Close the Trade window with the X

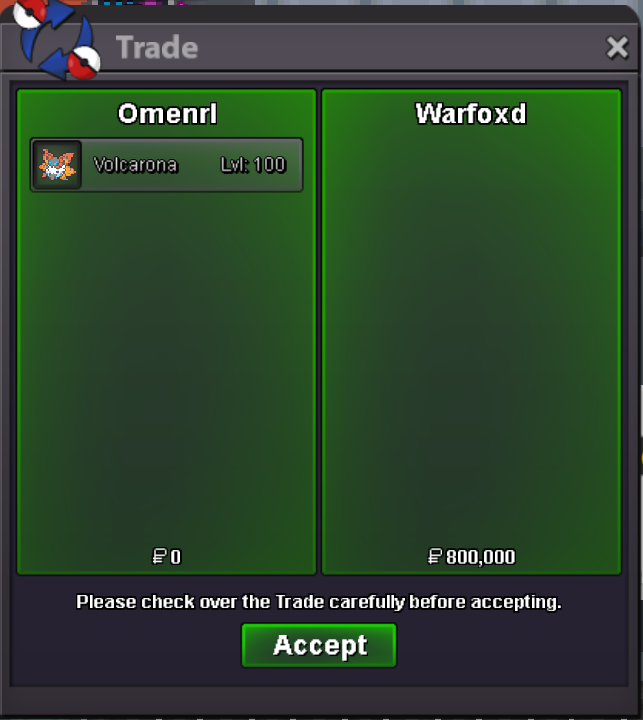pos(617,47)
